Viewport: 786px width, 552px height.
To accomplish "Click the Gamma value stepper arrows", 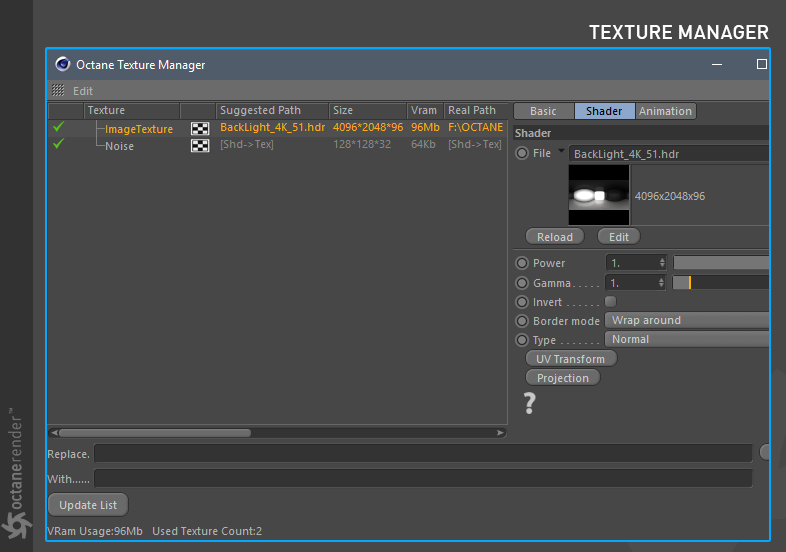I will [661, 283].
